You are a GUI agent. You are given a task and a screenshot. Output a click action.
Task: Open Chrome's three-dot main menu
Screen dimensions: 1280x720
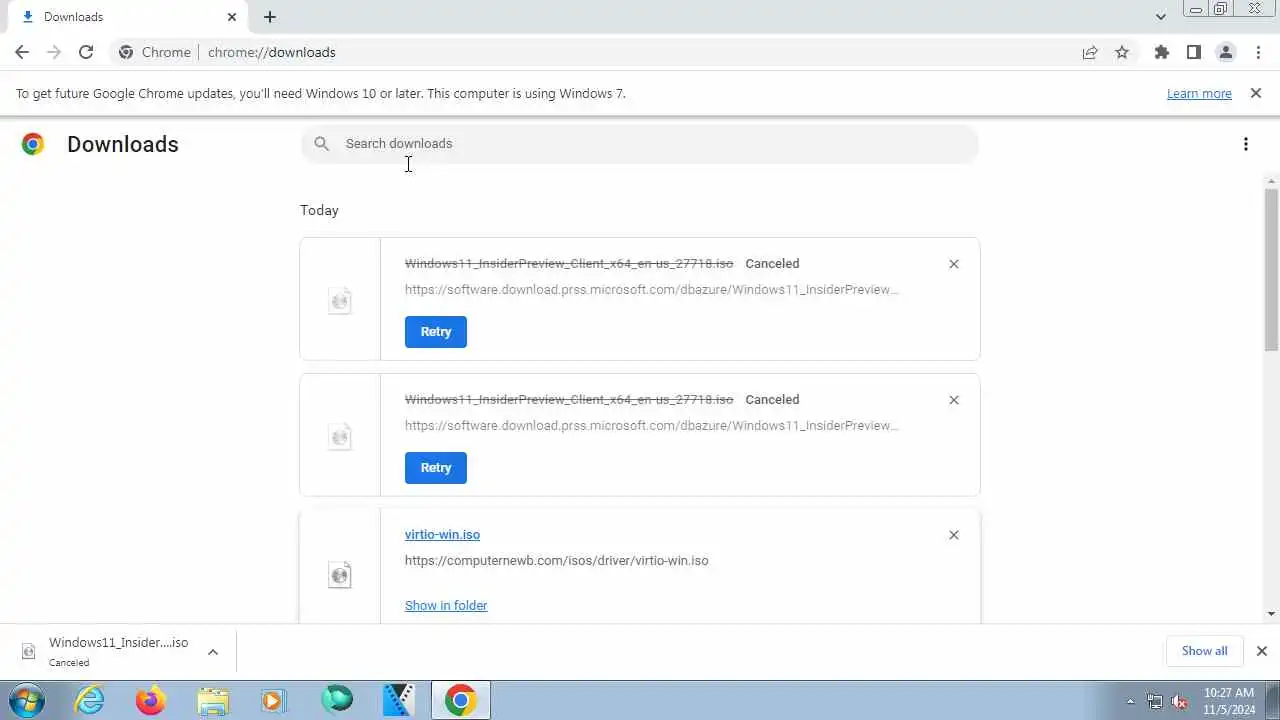click(x=1258, y=52)
